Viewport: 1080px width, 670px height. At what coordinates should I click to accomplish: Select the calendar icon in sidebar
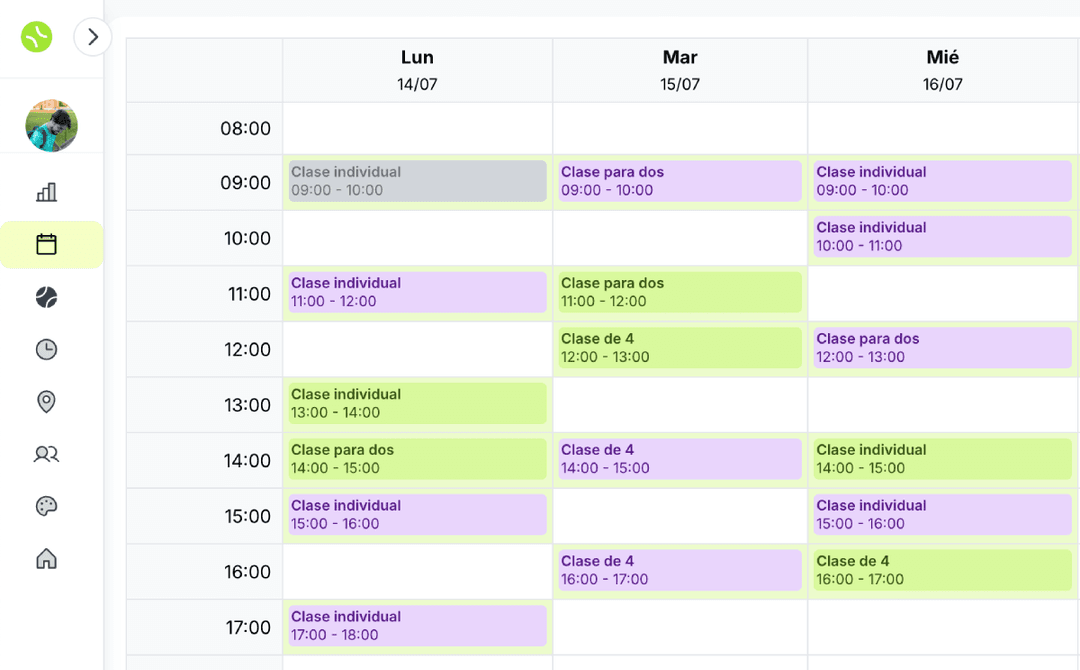46,244
